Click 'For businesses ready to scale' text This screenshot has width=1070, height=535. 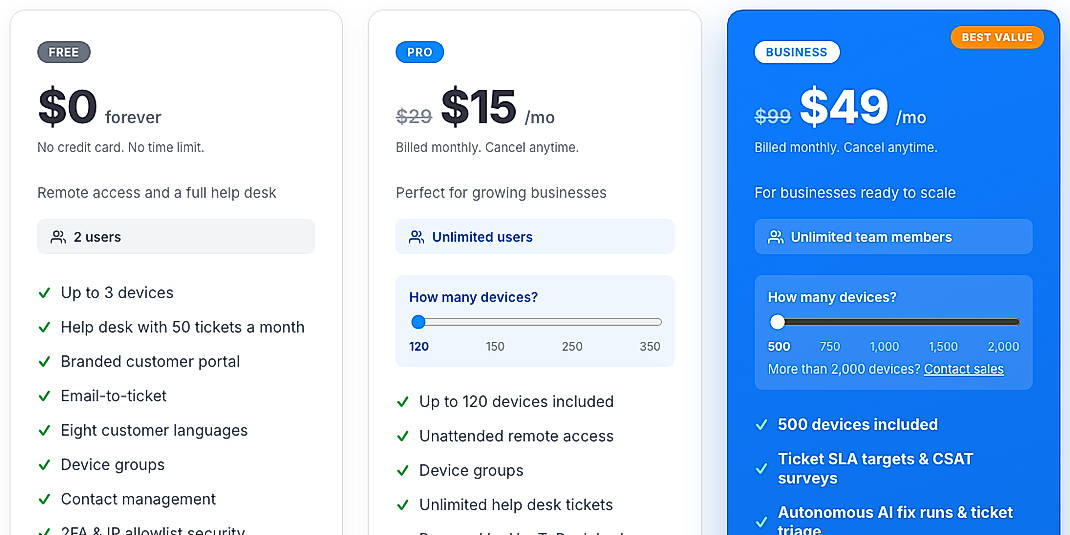854,193
